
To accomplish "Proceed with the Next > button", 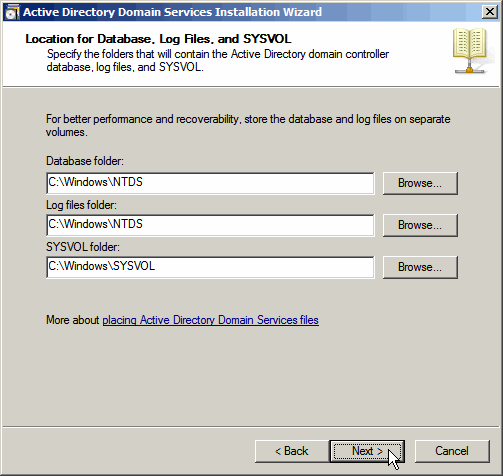I will (x=367, y=451).
